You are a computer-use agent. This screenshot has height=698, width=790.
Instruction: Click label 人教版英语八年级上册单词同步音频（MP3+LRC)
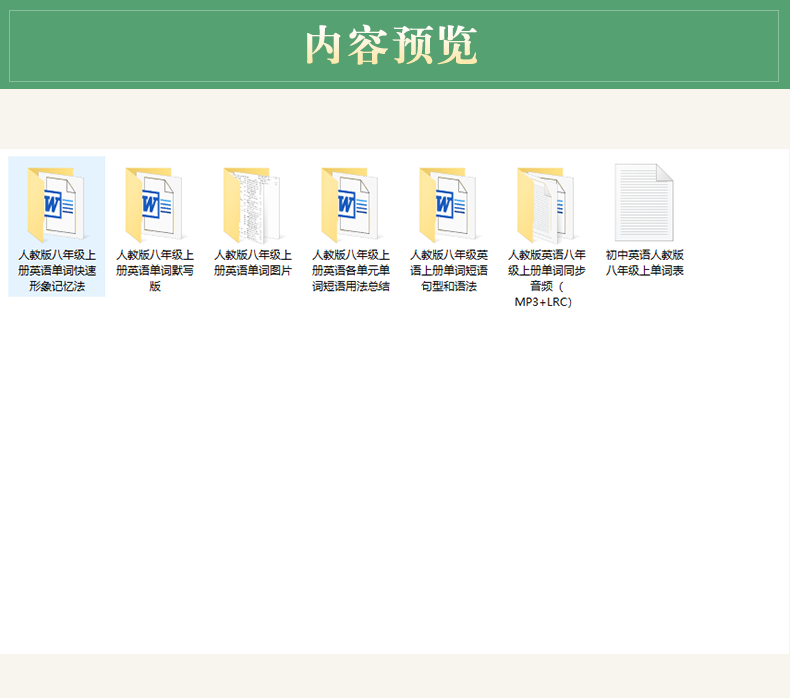[x=547, y=278]
